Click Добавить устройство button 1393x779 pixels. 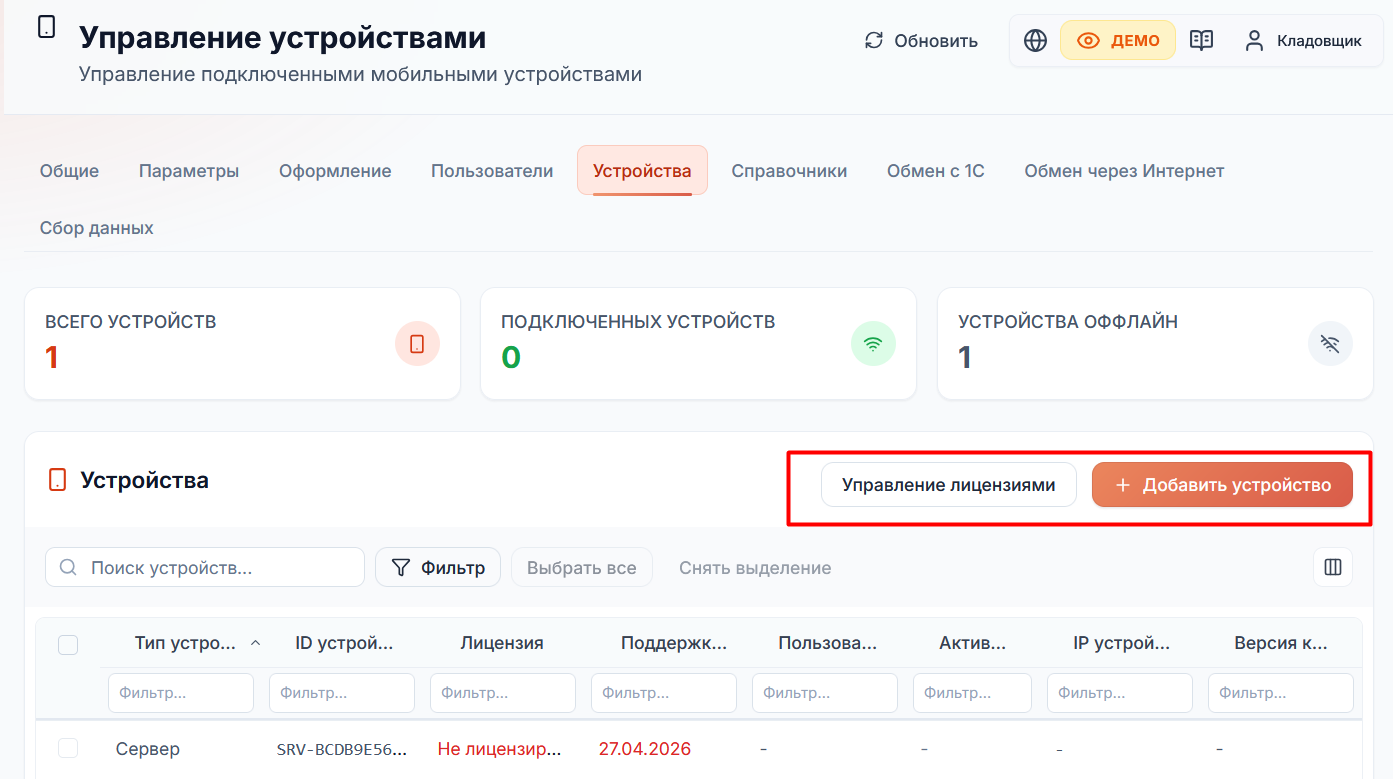pos(1222,485)
